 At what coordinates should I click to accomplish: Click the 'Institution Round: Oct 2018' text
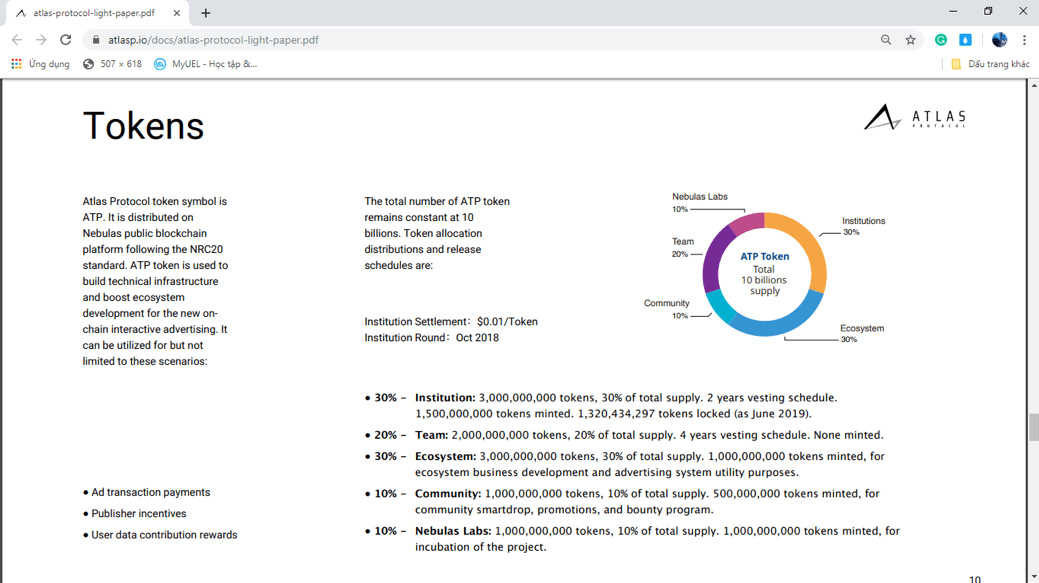click(x=431, y=337)
